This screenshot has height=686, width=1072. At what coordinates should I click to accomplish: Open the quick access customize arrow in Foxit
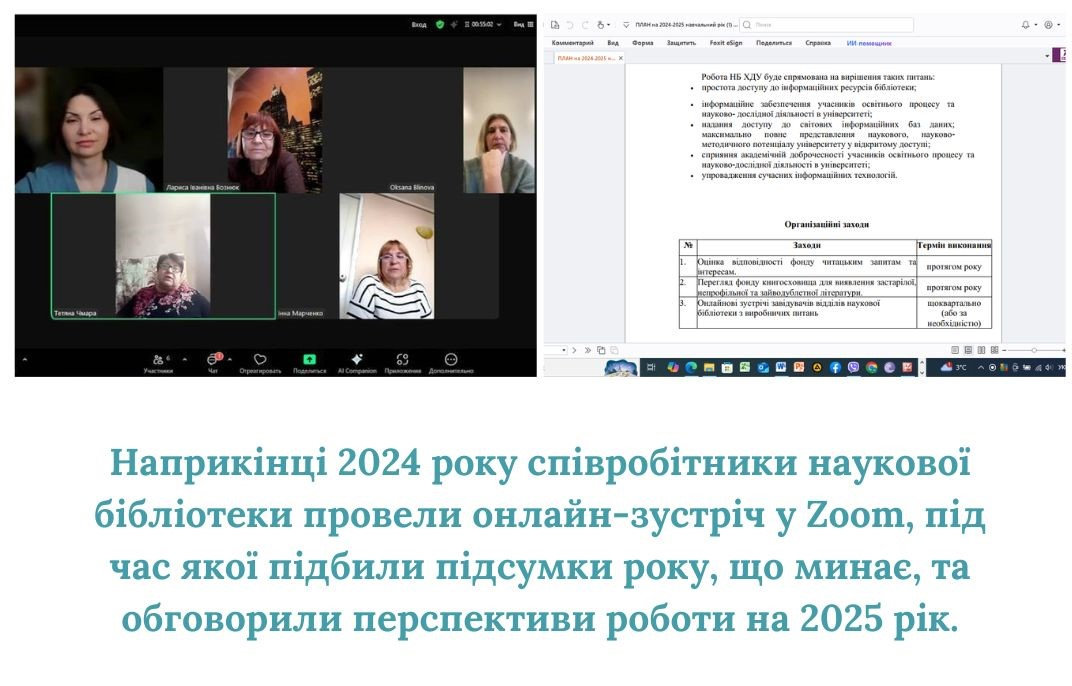(626, 25)
